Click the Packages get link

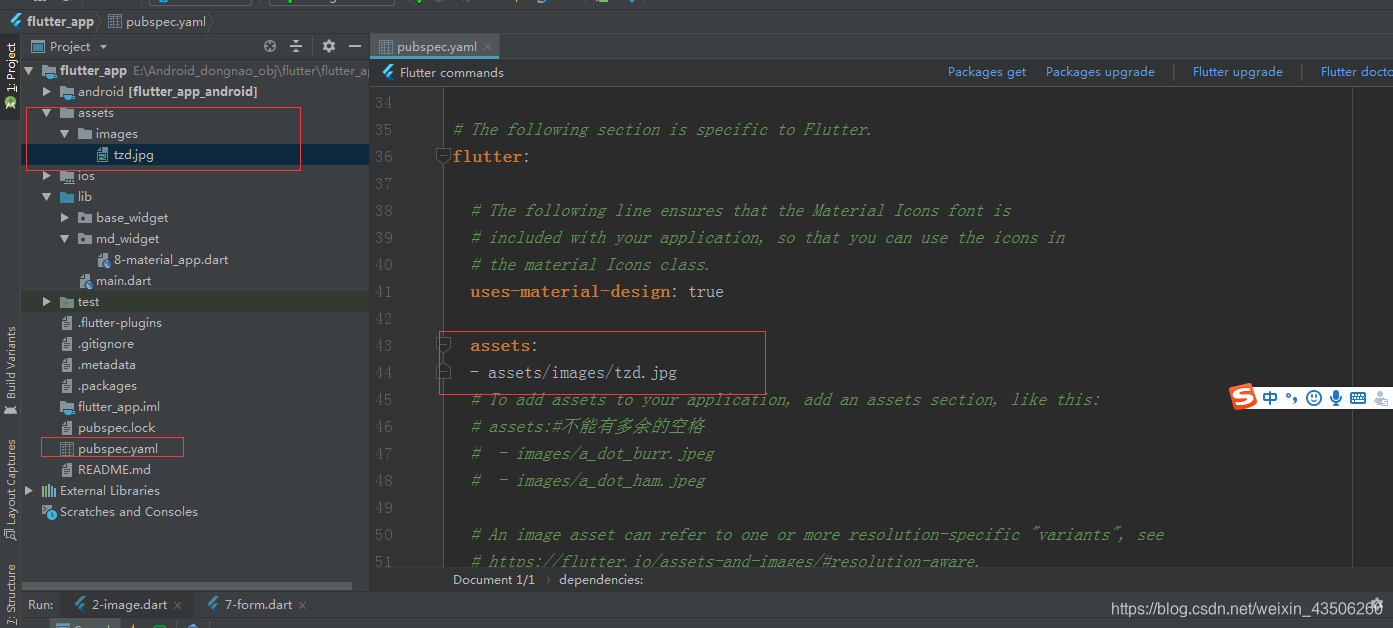pos(987,72)
